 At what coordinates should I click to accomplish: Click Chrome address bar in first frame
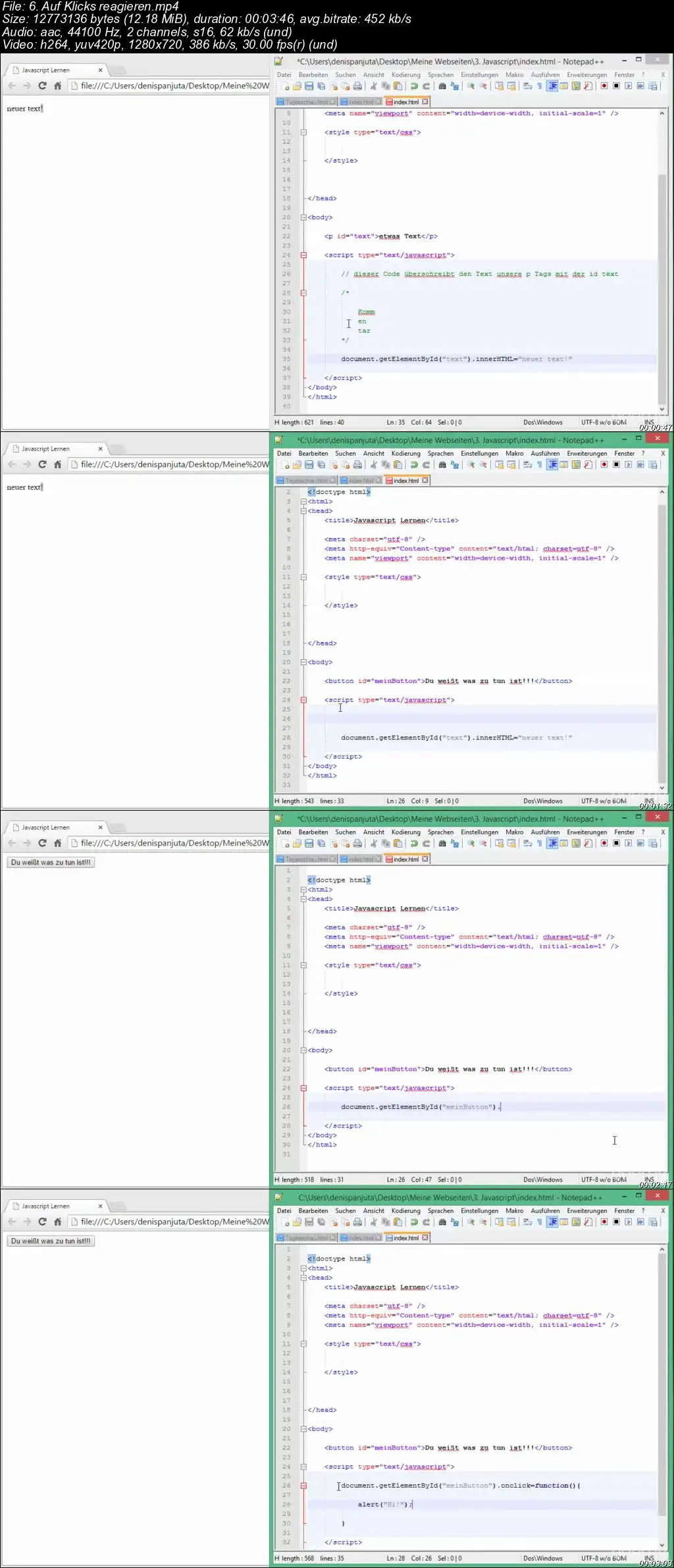pyautogui.click(x=170, y=86)
